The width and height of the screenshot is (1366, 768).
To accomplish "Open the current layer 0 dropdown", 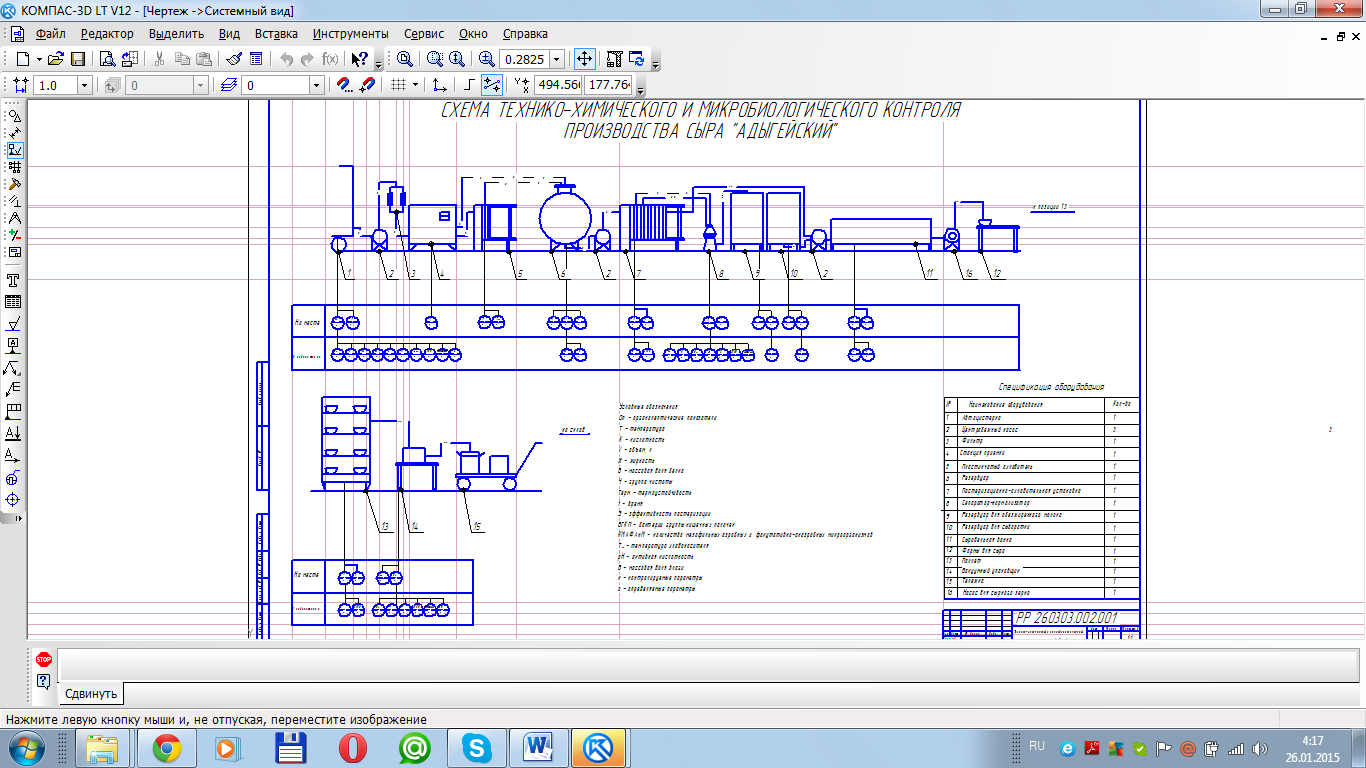I will pos(316,86).
